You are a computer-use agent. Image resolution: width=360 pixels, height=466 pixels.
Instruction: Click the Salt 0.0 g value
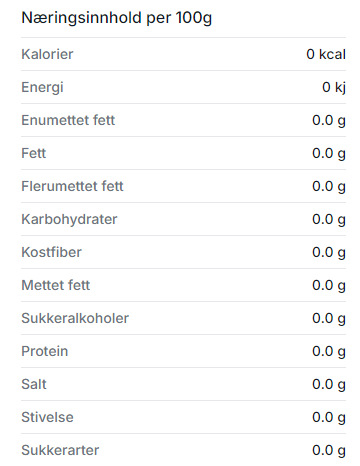[329, 385]
